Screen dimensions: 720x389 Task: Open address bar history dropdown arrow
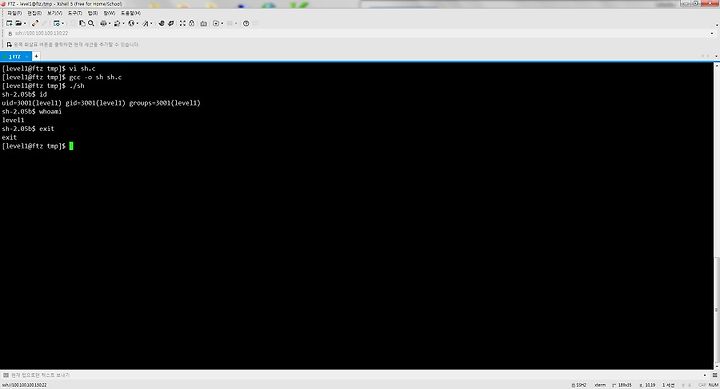(712, 34)
